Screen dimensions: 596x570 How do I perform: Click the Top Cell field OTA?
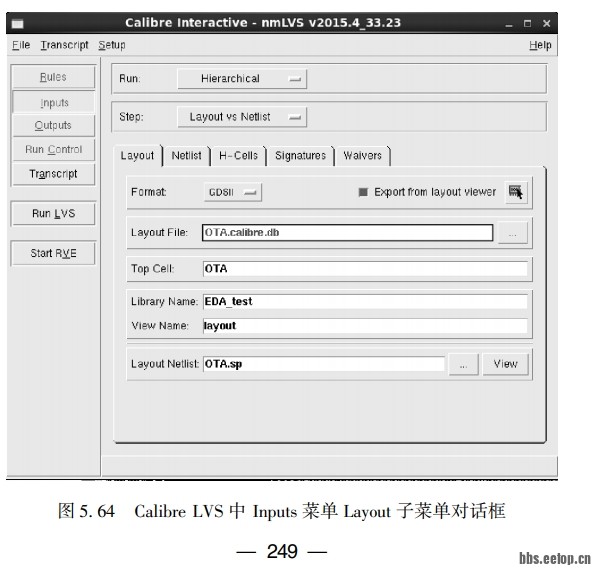365,269
